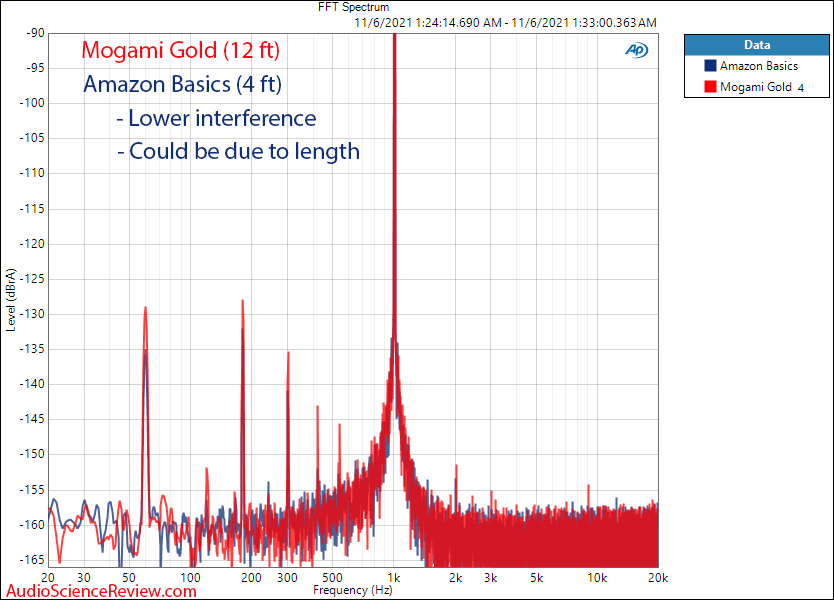Click the Could be due to length note
This screenshot has height=600, width=834.
point(238,152)
